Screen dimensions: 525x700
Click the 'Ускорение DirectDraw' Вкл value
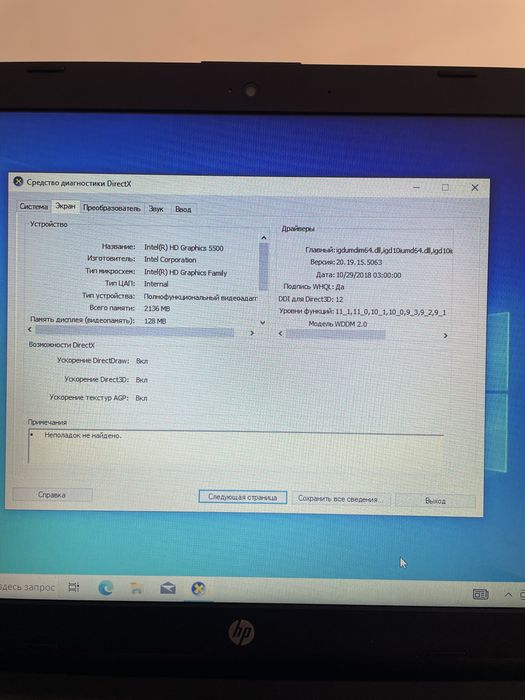[142, 361]
